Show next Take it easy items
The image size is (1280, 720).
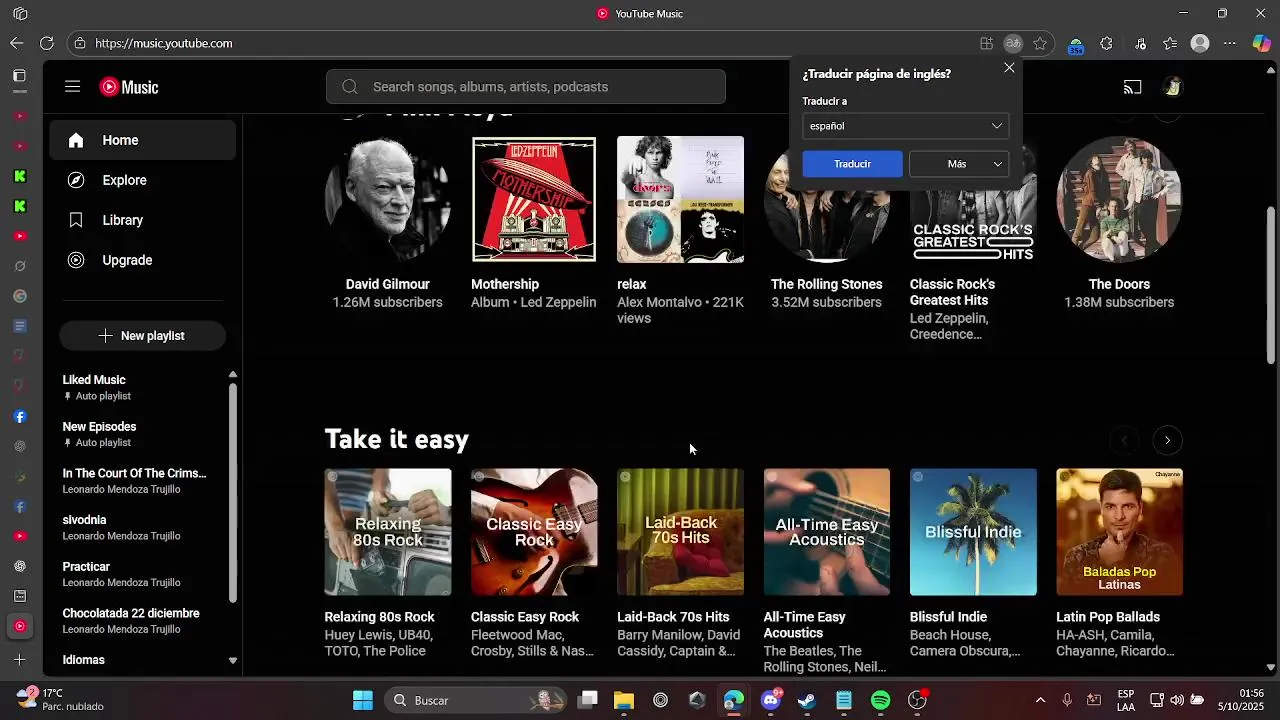[x=1167, y=440]
